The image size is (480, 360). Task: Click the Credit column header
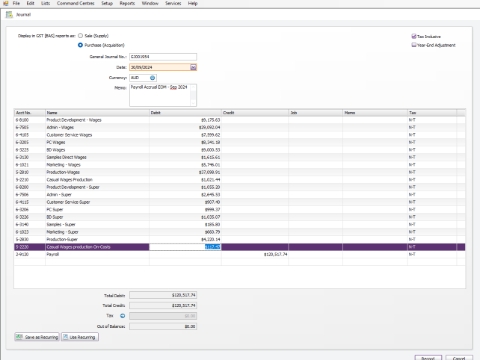point(255,113)
